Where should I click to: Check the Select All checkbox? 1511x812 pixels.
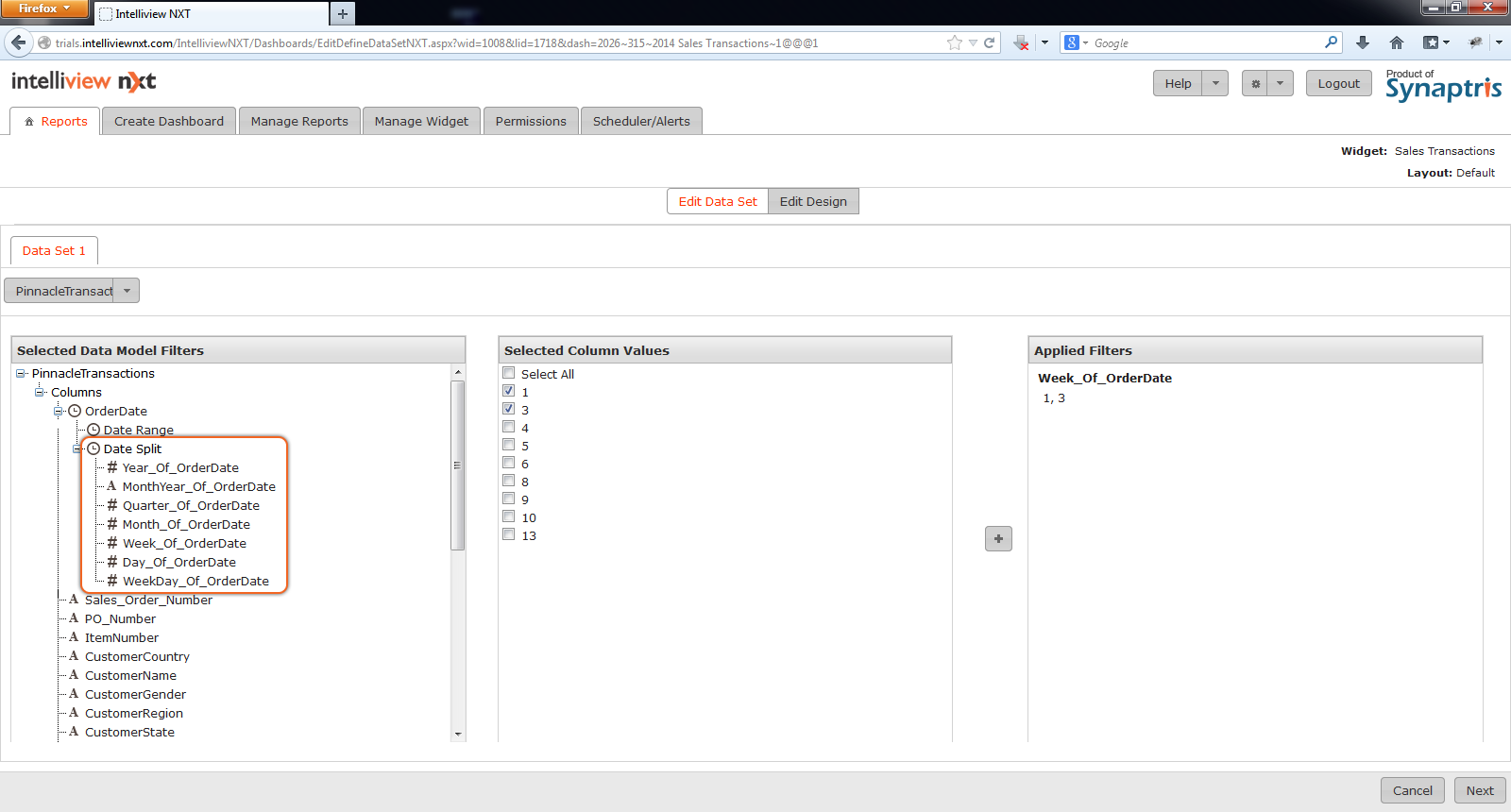click(509, 373)
